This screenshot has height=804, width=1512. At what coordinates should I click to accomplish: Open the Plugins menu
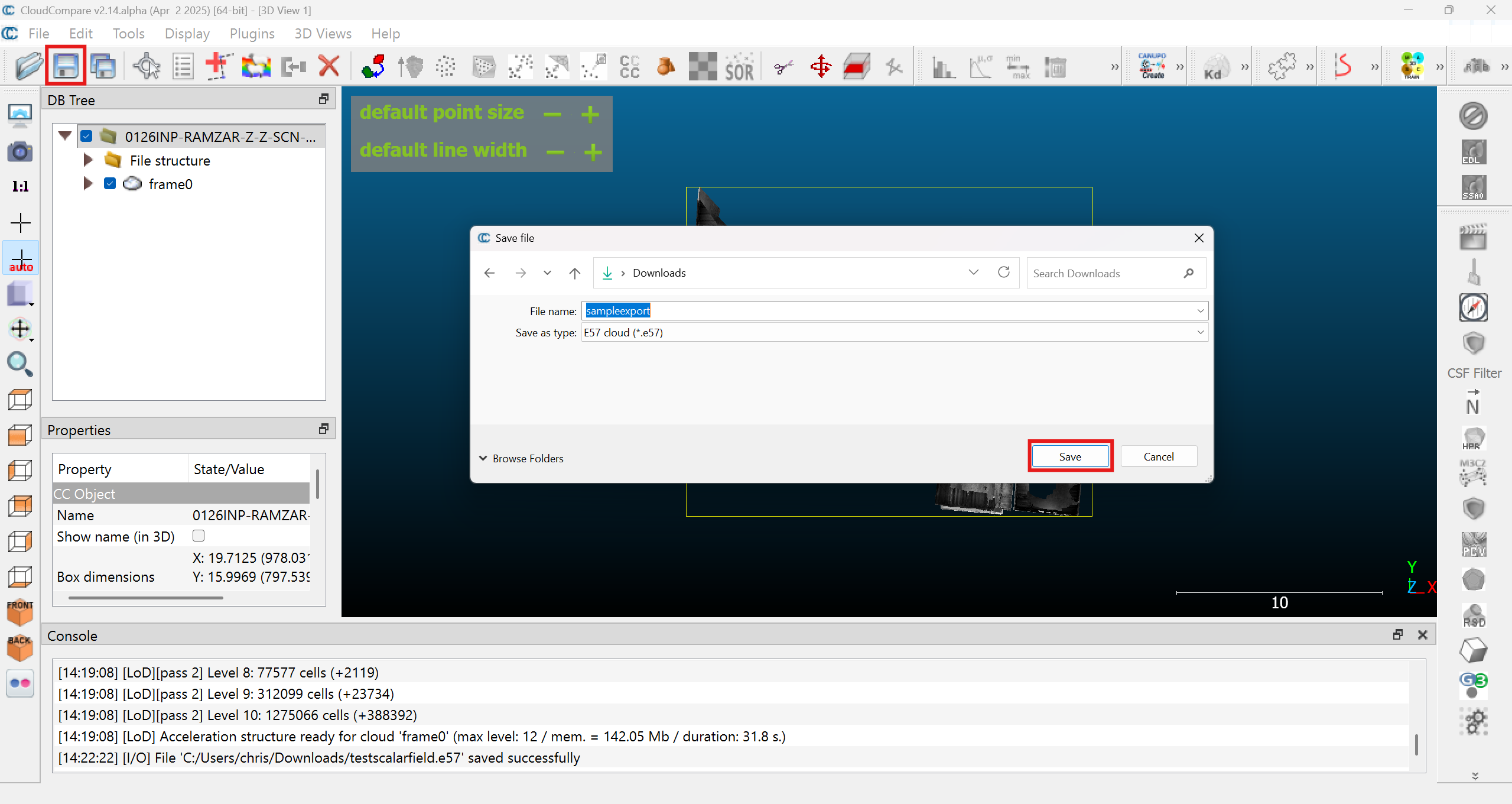click(x=252, y=34)
